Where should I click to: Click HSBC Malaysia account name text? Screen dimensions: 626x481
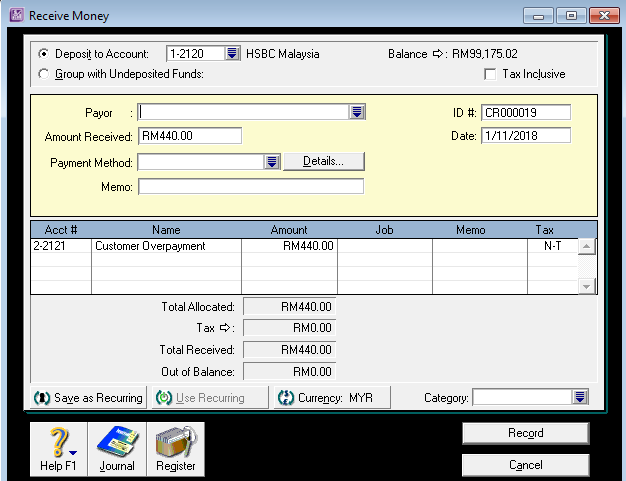tap(283, 54)
